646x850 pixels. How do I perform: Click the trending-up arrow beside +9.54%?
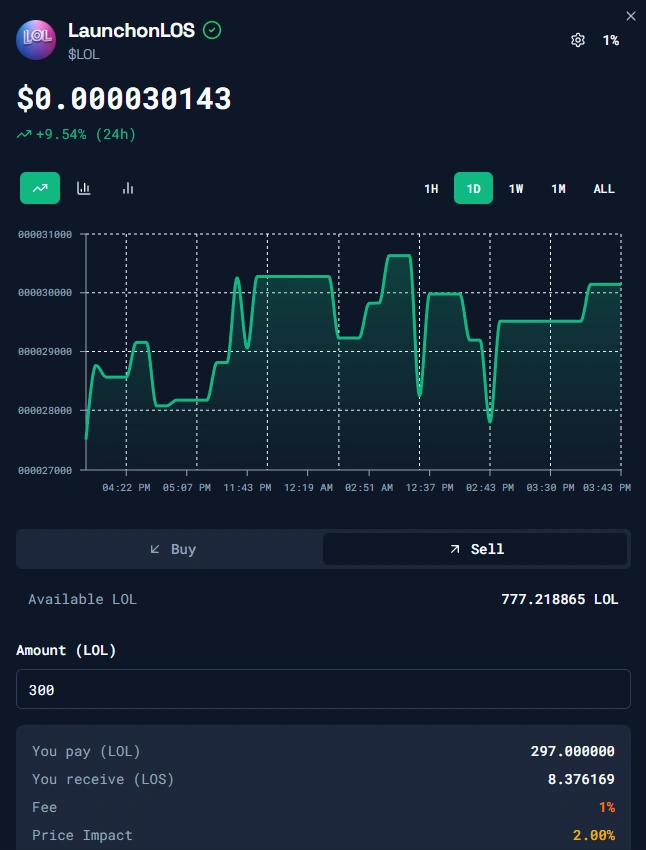[24, 134]
